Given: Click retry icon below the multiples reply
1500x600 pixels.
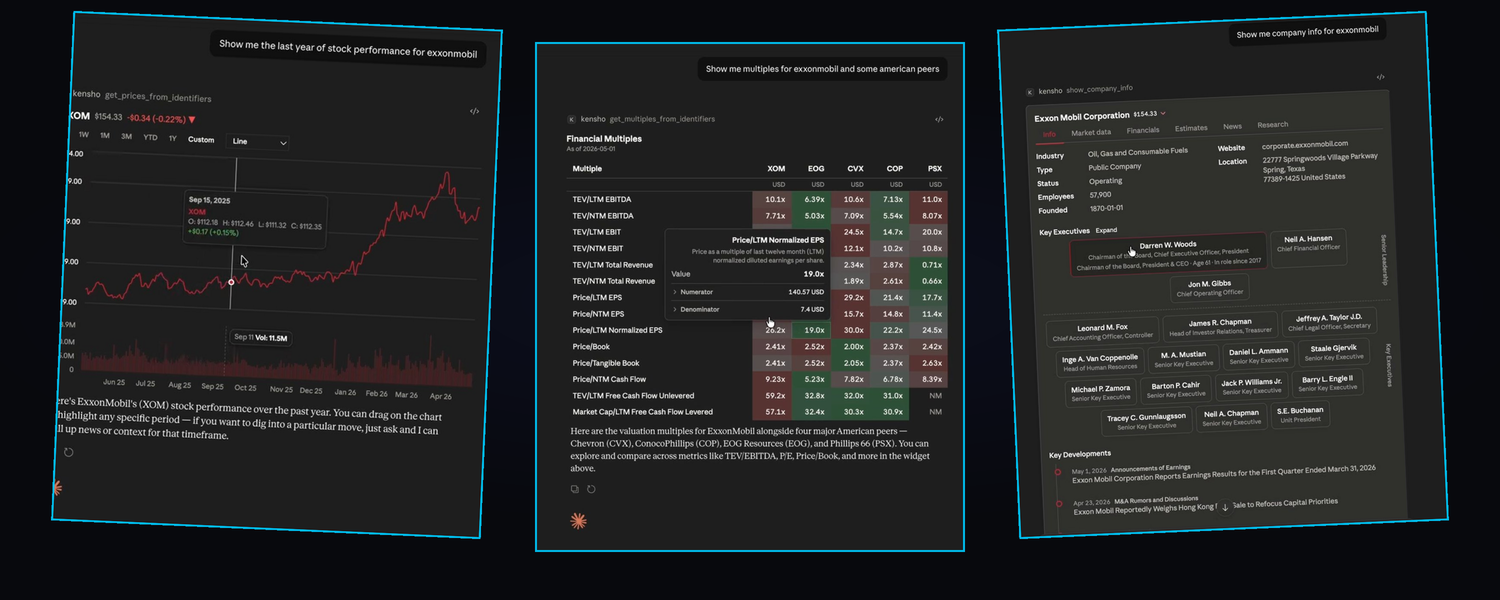Looking at the screenshot, I should point(591,489).
